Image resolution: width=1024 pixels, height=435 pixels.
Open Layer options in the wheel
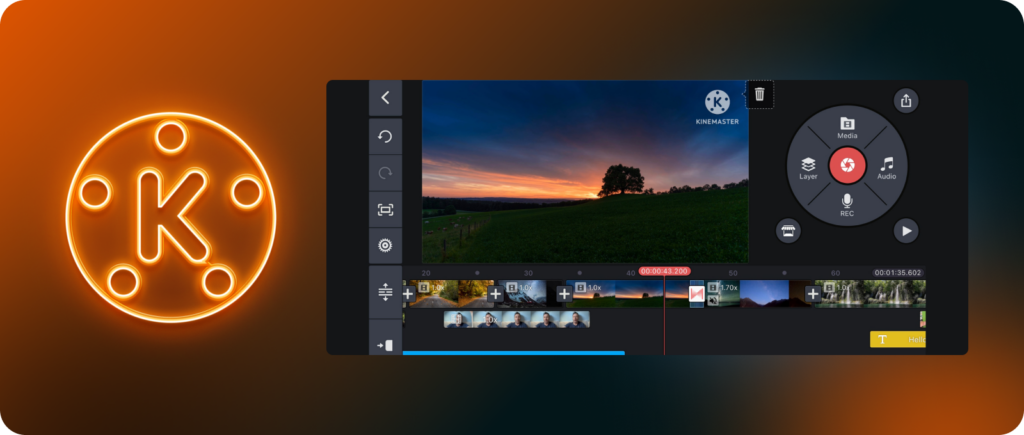(809, 167)
